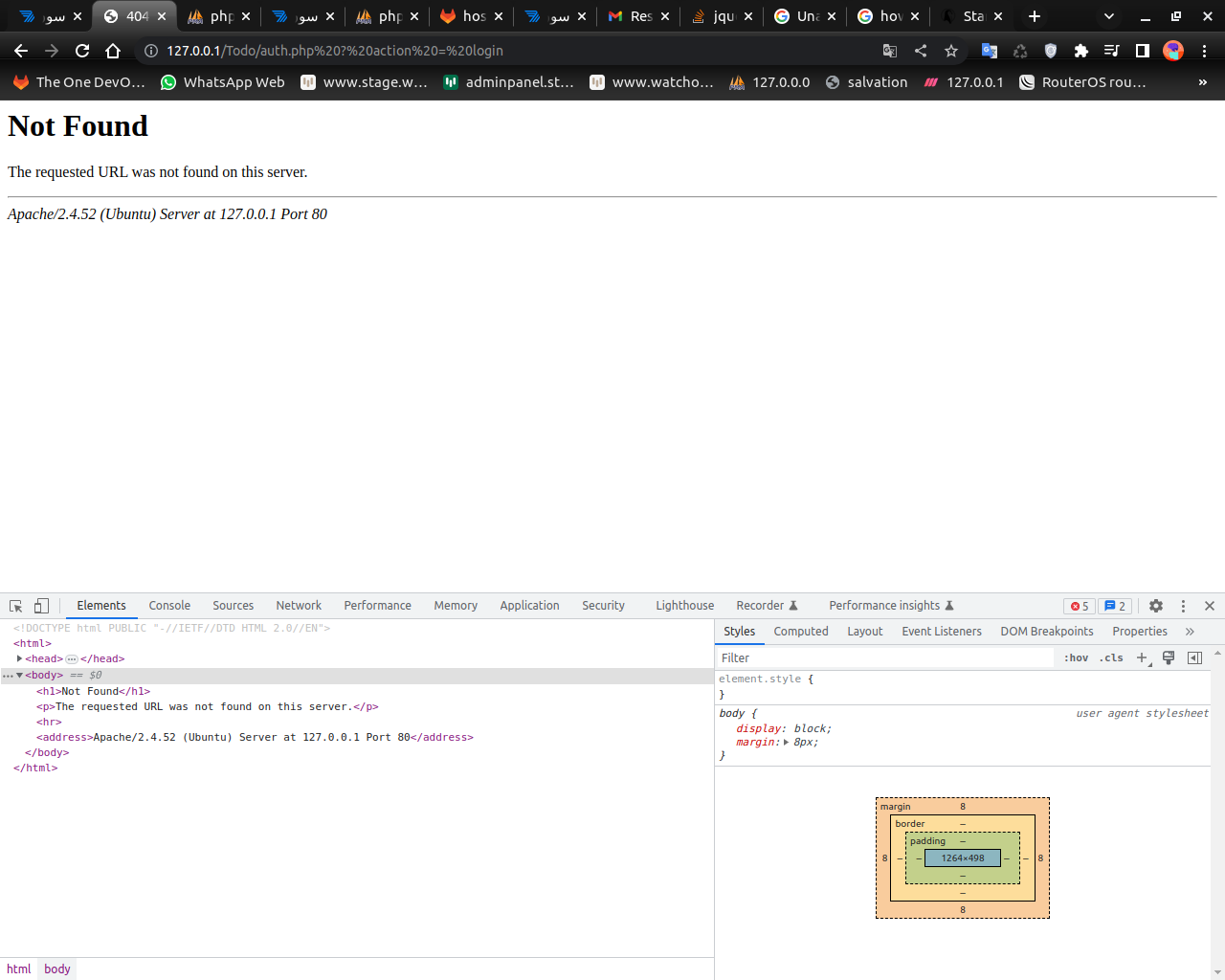Viewport: 1225px width, 980px height.
Task: Open the WhatsApp Web bookmark
Action: pyautogui.click(x=223, y=82)
